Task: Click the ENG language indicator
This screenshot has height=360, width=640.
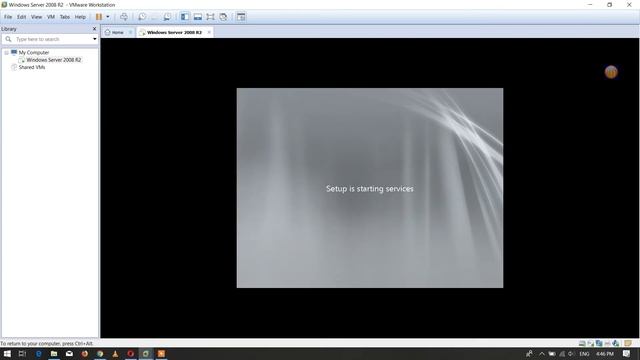Action: [584, 354]
